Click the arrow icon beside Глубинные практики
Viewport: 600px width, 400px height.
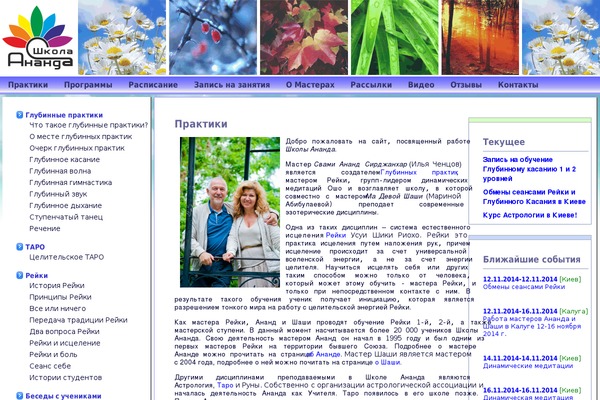click(20, 115)
